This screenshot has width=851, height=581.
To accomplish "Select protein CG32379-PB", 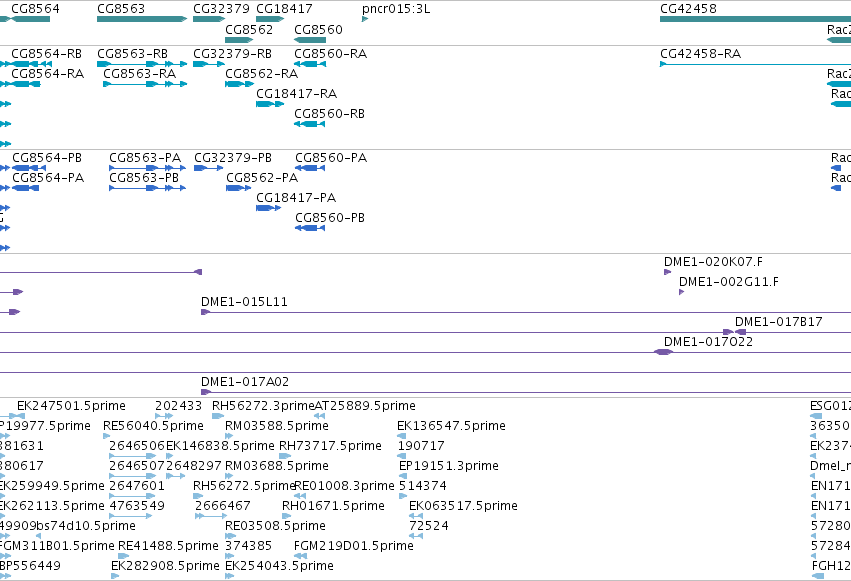I will pos(208,168).
